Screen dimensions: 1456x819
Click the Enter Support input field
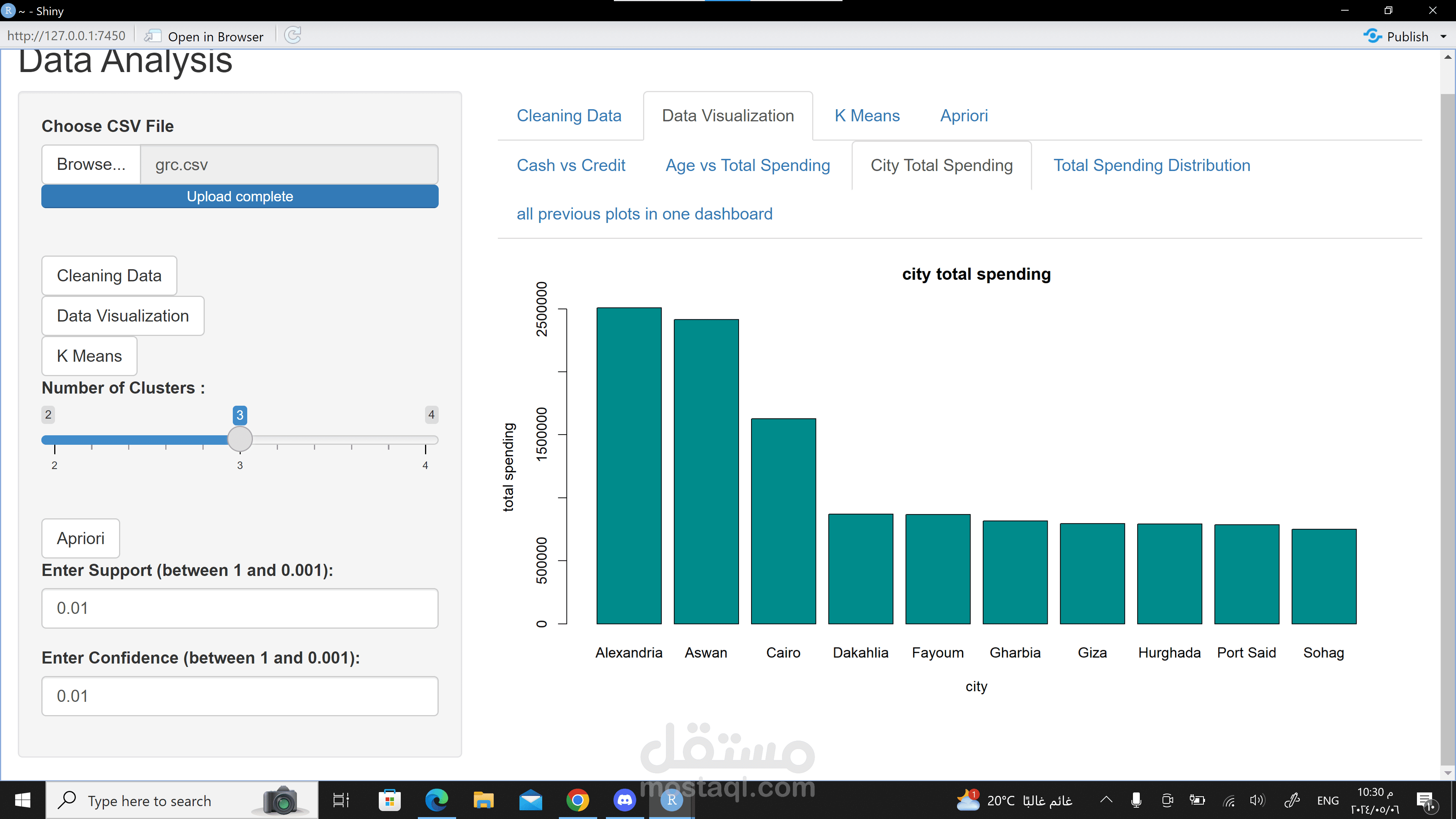pyautogui.click(x=240, y=608)
